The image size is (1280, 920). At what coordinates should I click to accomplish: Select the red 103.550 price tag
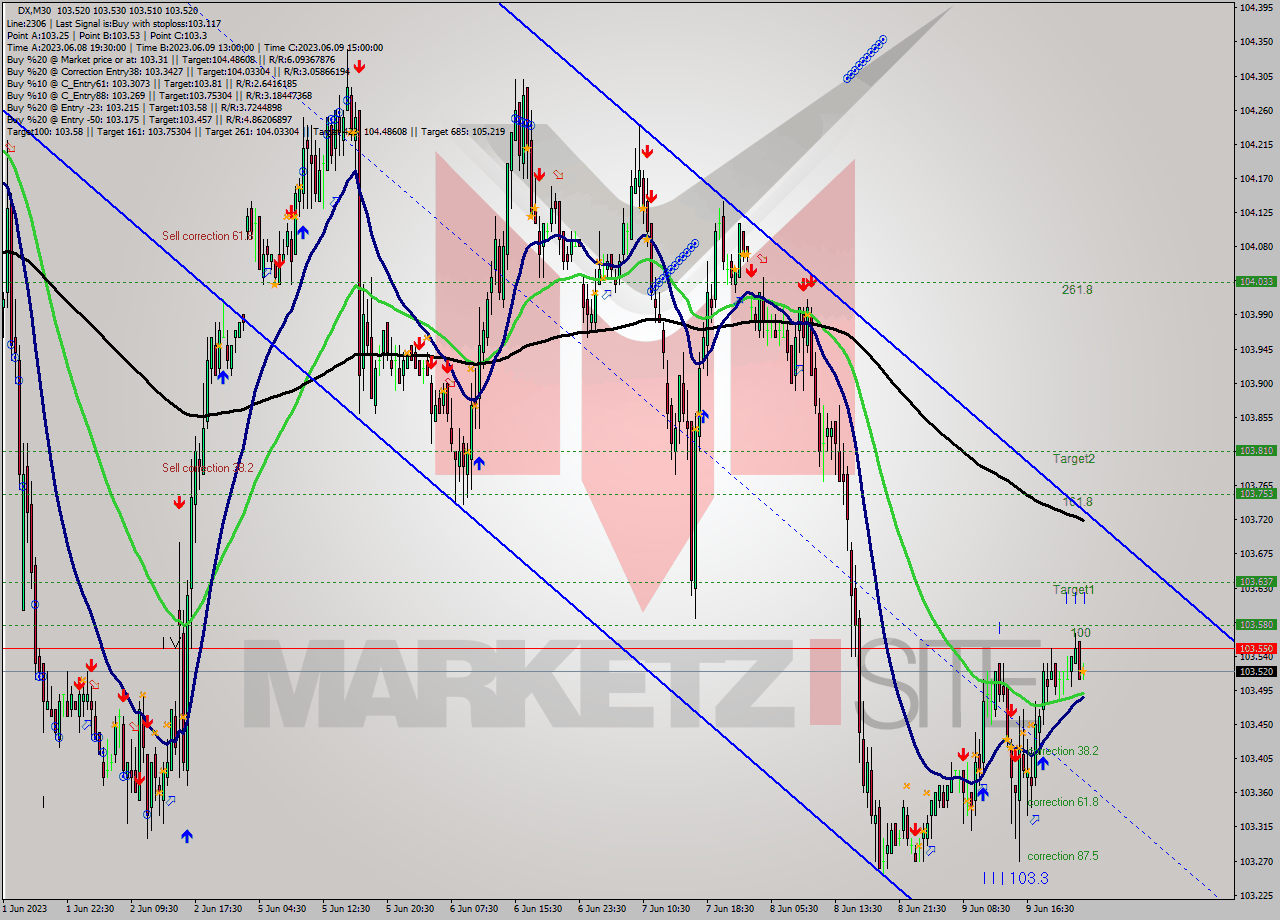(1256, 648)
